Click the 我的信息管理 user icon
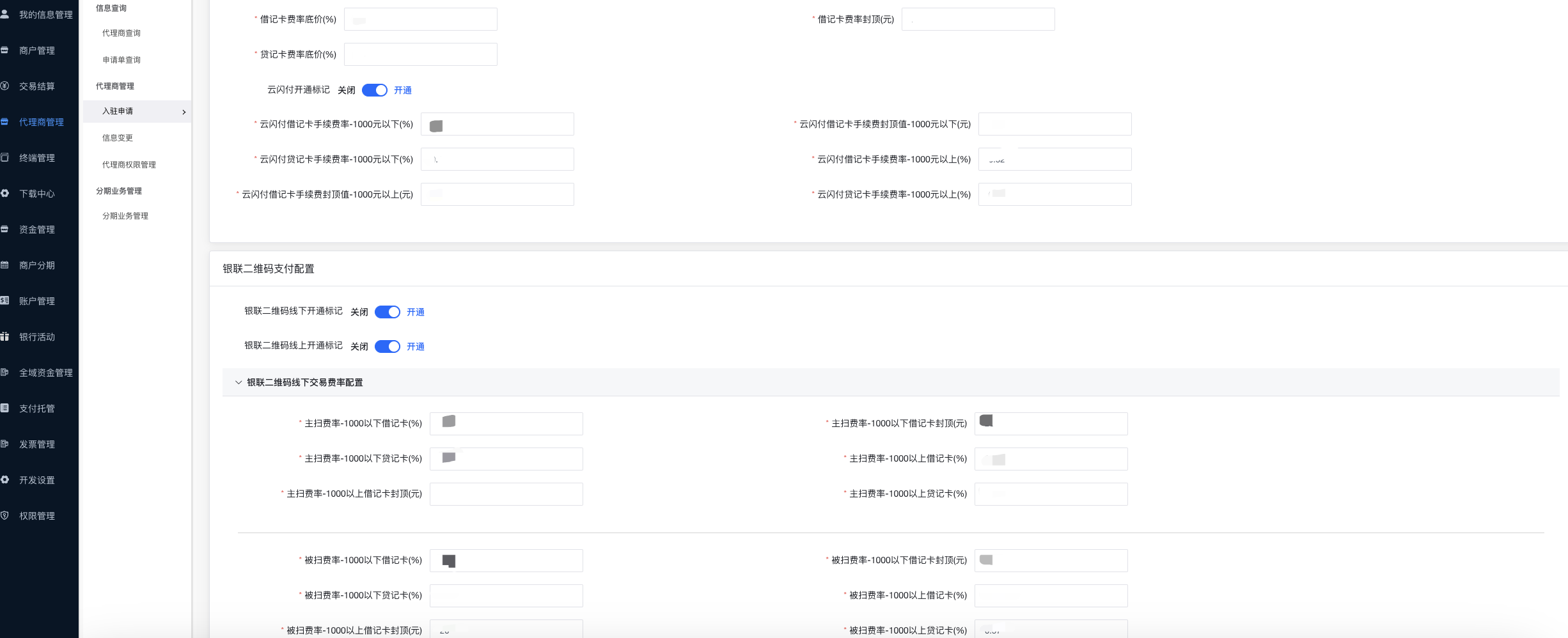 (4, 14)
